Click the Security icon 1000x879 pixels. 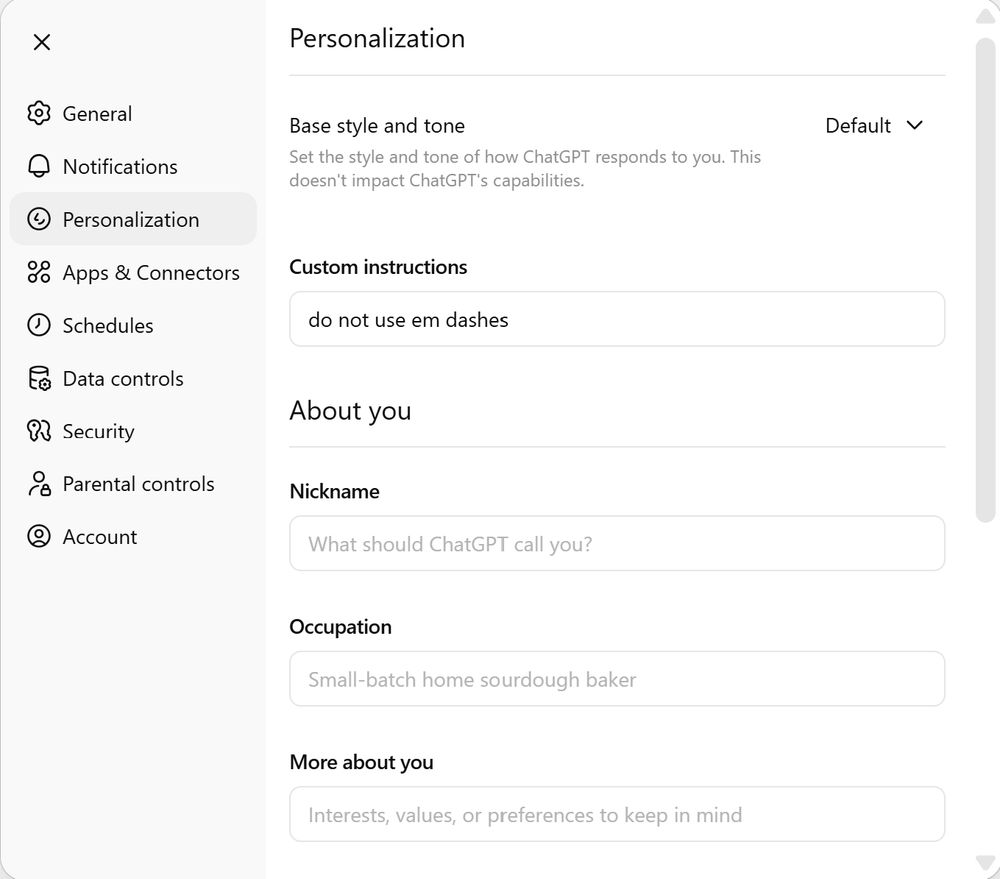click(x=39, y=431)
